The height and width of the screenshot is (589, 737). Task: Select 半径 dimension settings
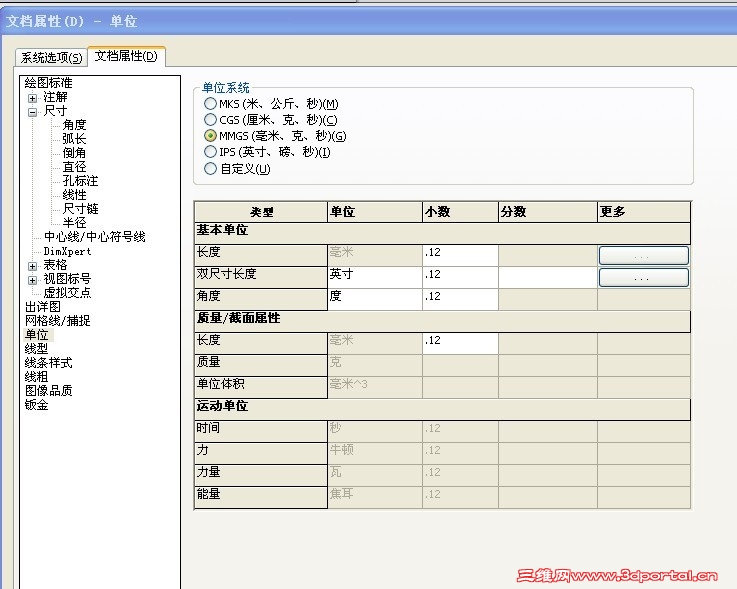pyautogui.click(x=74, y=223)
